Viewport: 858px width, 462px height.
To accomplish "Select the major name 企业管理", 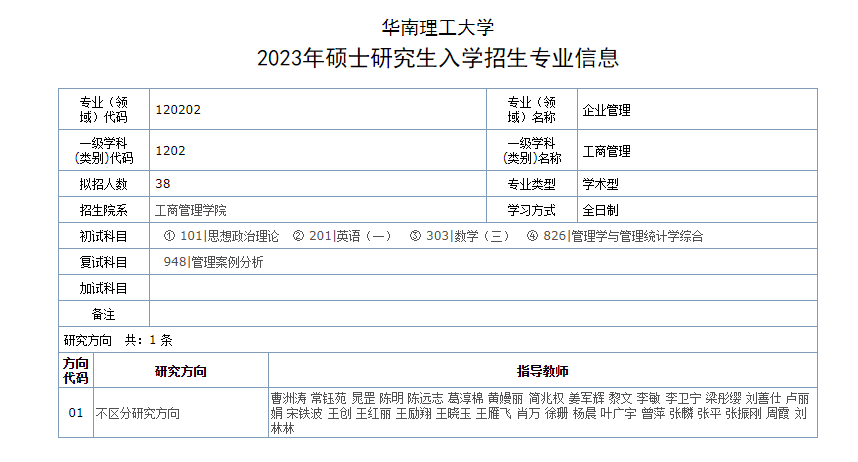I will [606, 110].
